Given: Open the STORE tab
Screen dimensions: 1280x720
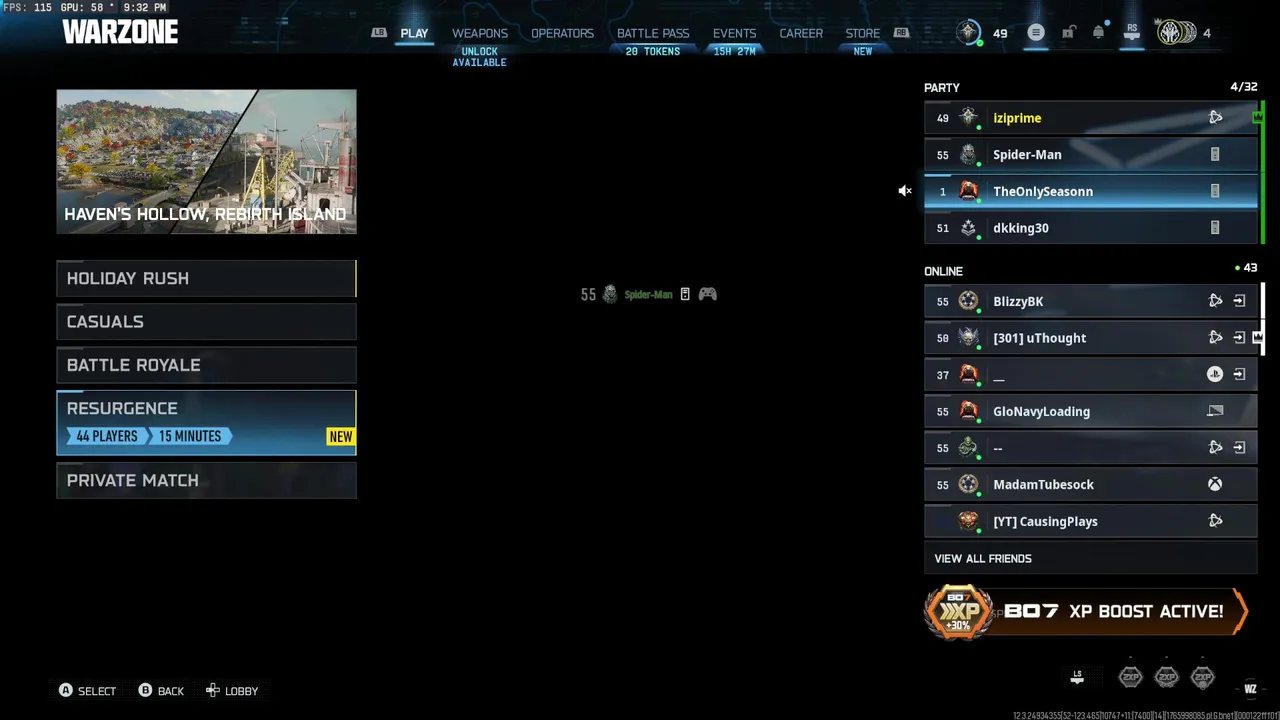Looking at the screenshot, I should point(863,33).
